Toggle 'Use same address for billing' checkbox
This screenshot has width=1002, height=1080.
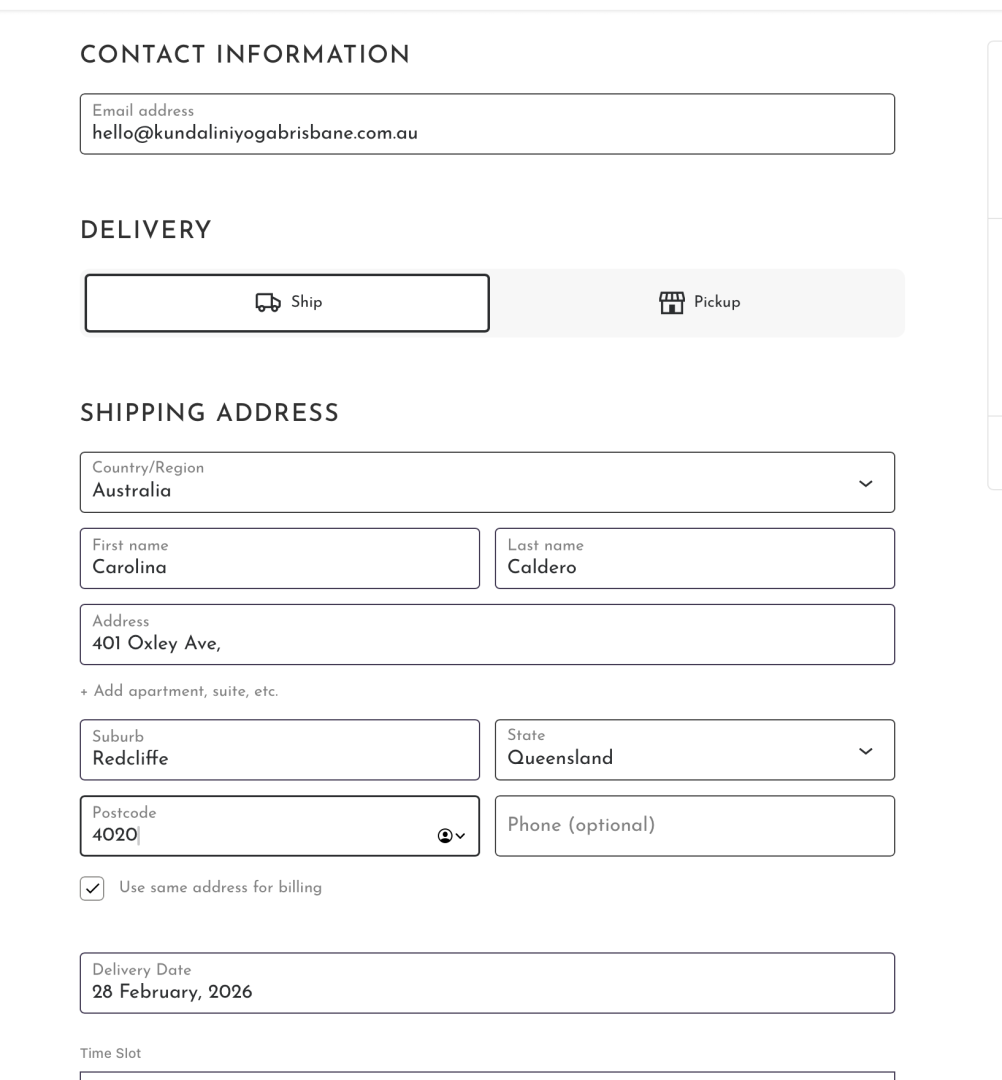click(x=92, y=888)
